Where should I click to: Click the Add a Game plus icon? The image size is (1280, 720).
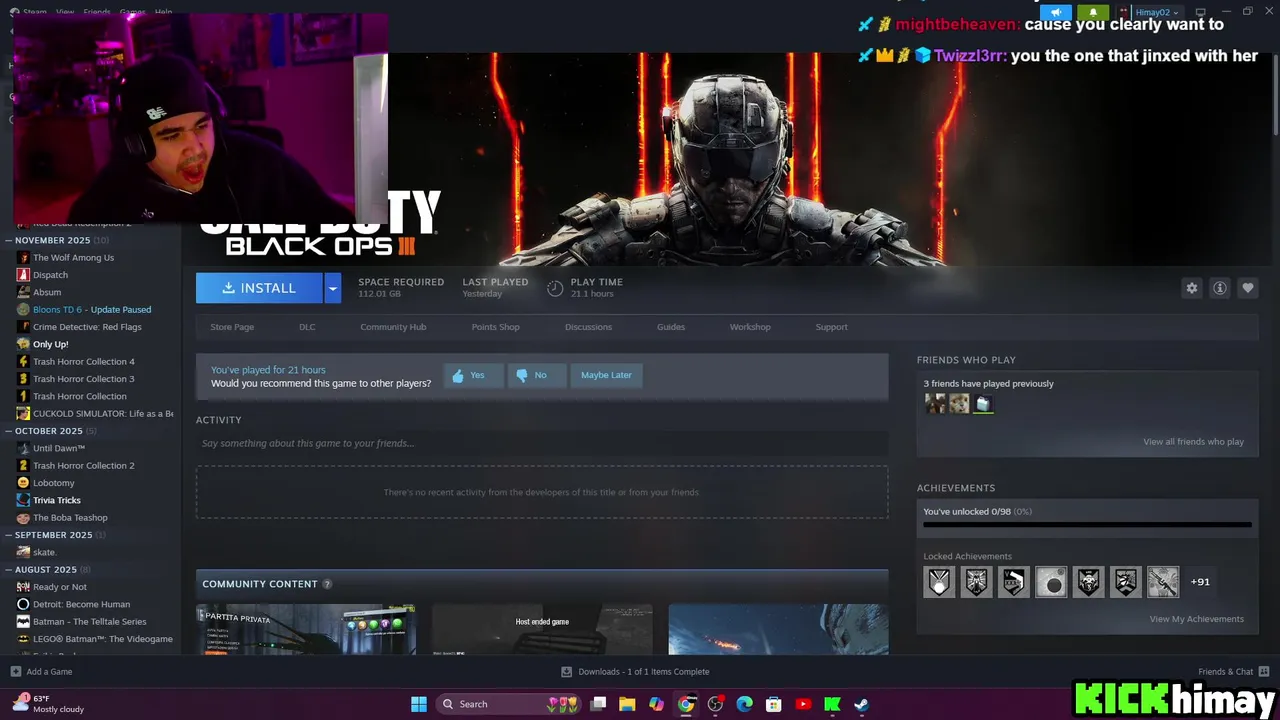coord(15,671)
